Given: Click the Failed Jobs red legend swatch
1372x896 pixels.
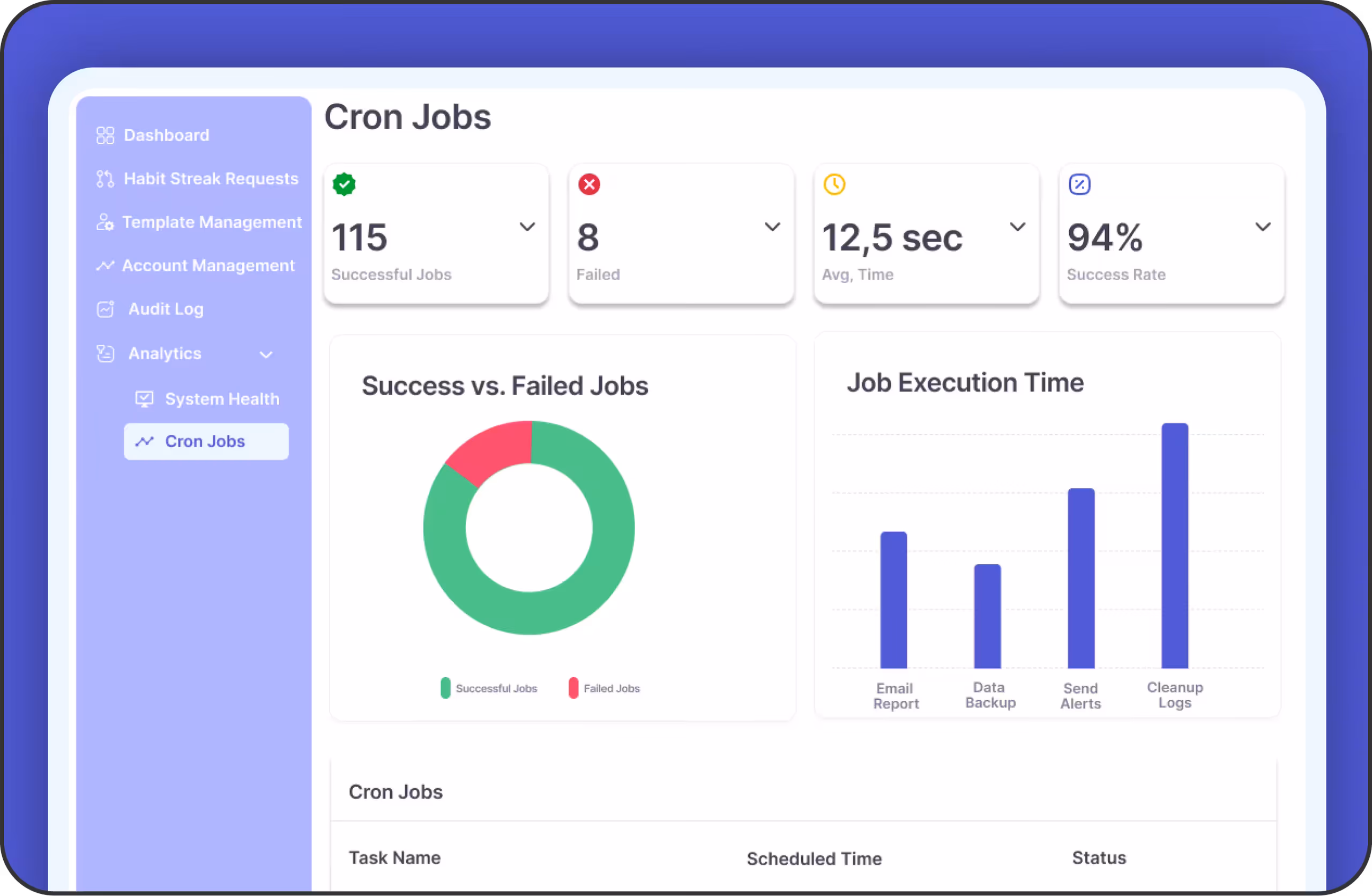Looking at the screenshot, I should 573,688.
